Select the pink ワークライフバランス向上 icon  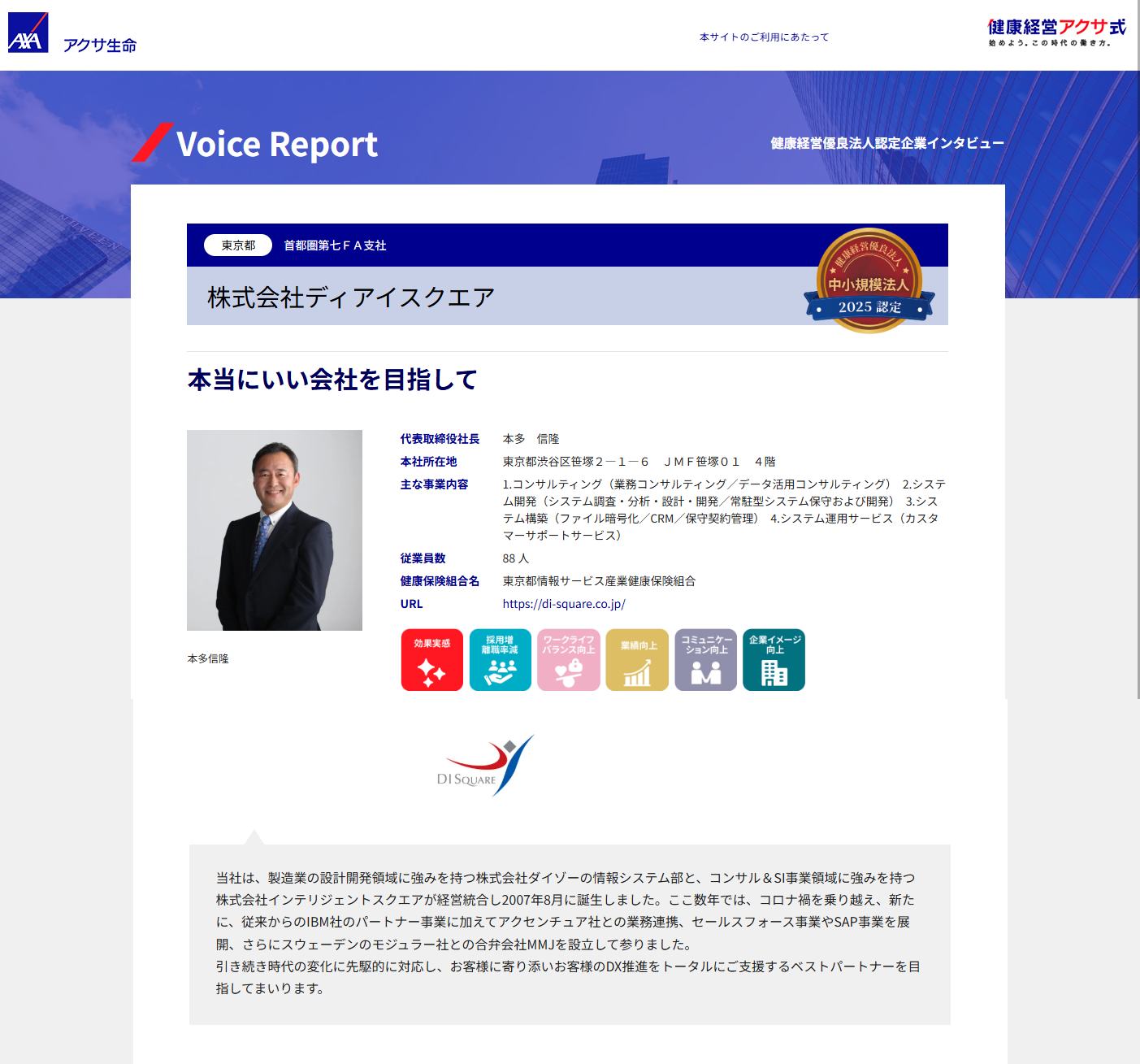(569, 660)
